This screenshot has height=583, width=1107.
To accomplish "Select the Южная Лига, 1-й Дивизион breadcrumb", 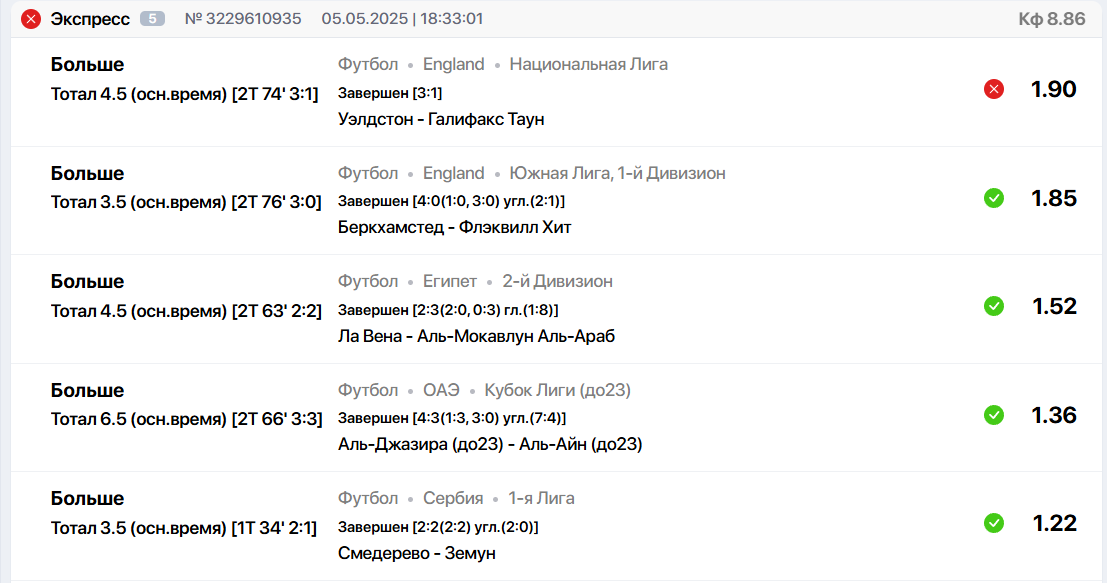I will pyautogui.click(x=617, y=173).
